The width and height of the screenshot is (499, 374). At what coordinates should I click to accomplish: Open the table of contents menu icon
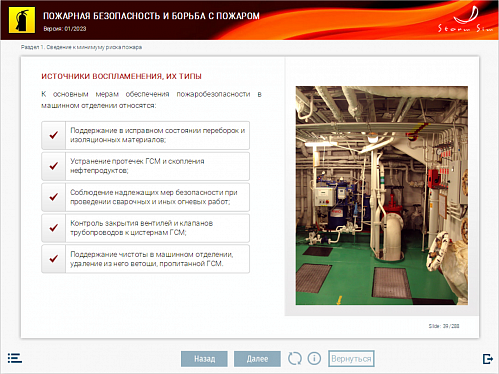point(15,358)
